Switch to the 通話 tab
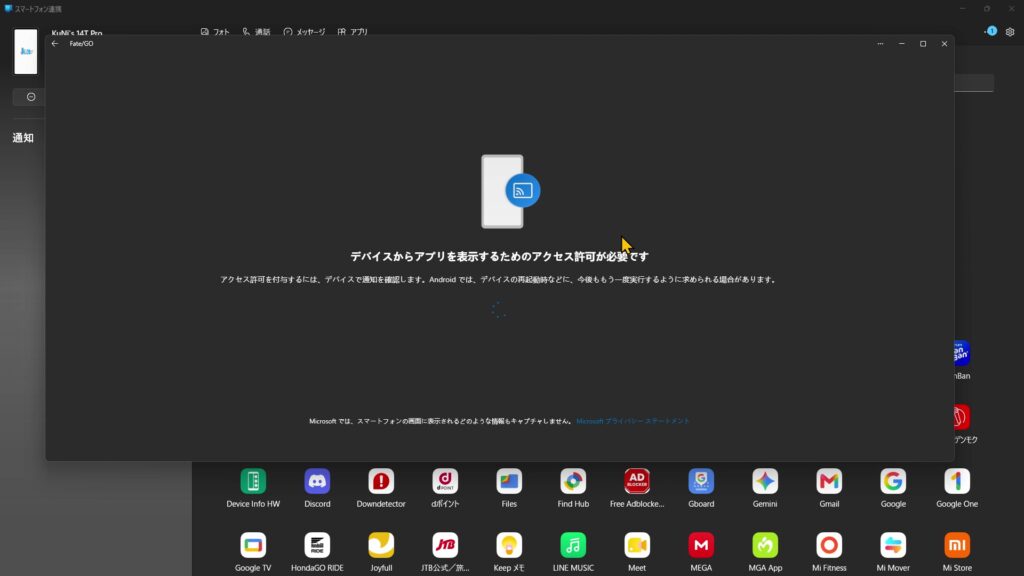Screen dimensions: 1024x576 (256, 31)
